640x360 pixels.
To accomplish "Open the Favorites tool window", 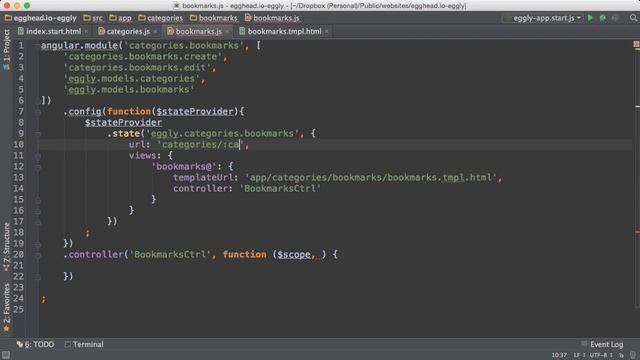I will tap(6, 308).
